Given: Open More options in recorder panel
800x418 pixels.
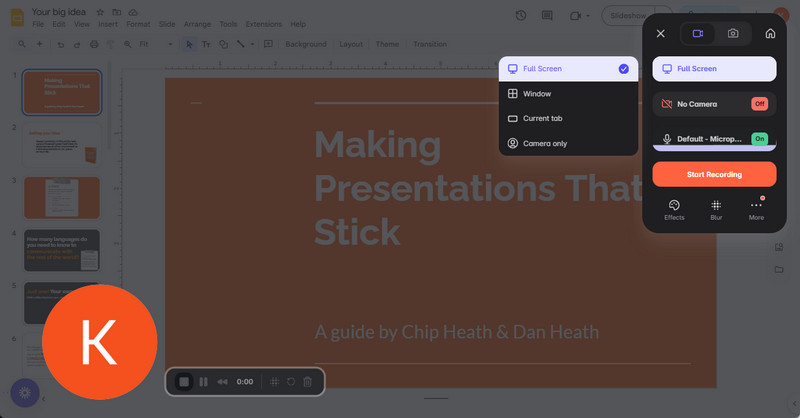Looking at the screenshot, I should point(756,210).
